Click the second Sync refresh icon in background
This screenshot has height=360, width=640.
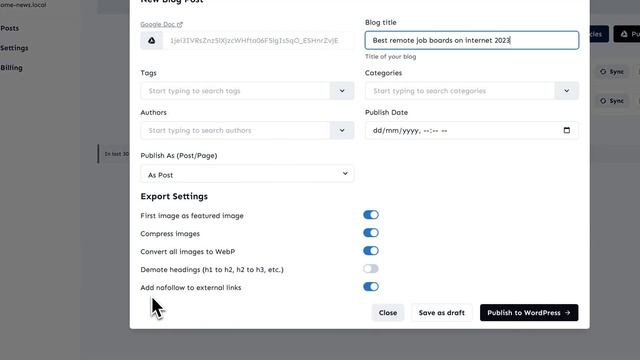click(603, 101)
